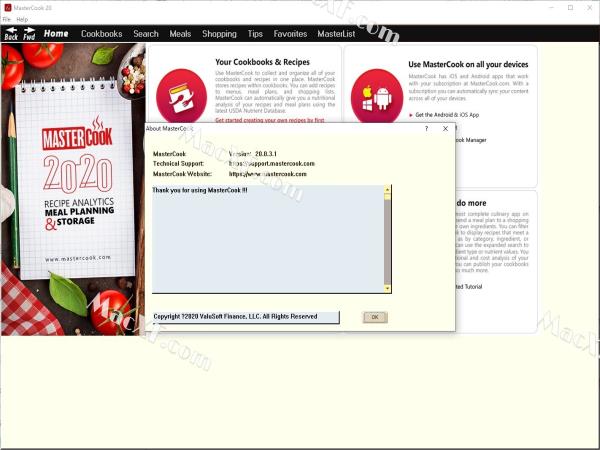Image resolution: width=600 pixels, height=450 pixels.
Task: Click inside the Thank you message text area
Action: point(268,239)
